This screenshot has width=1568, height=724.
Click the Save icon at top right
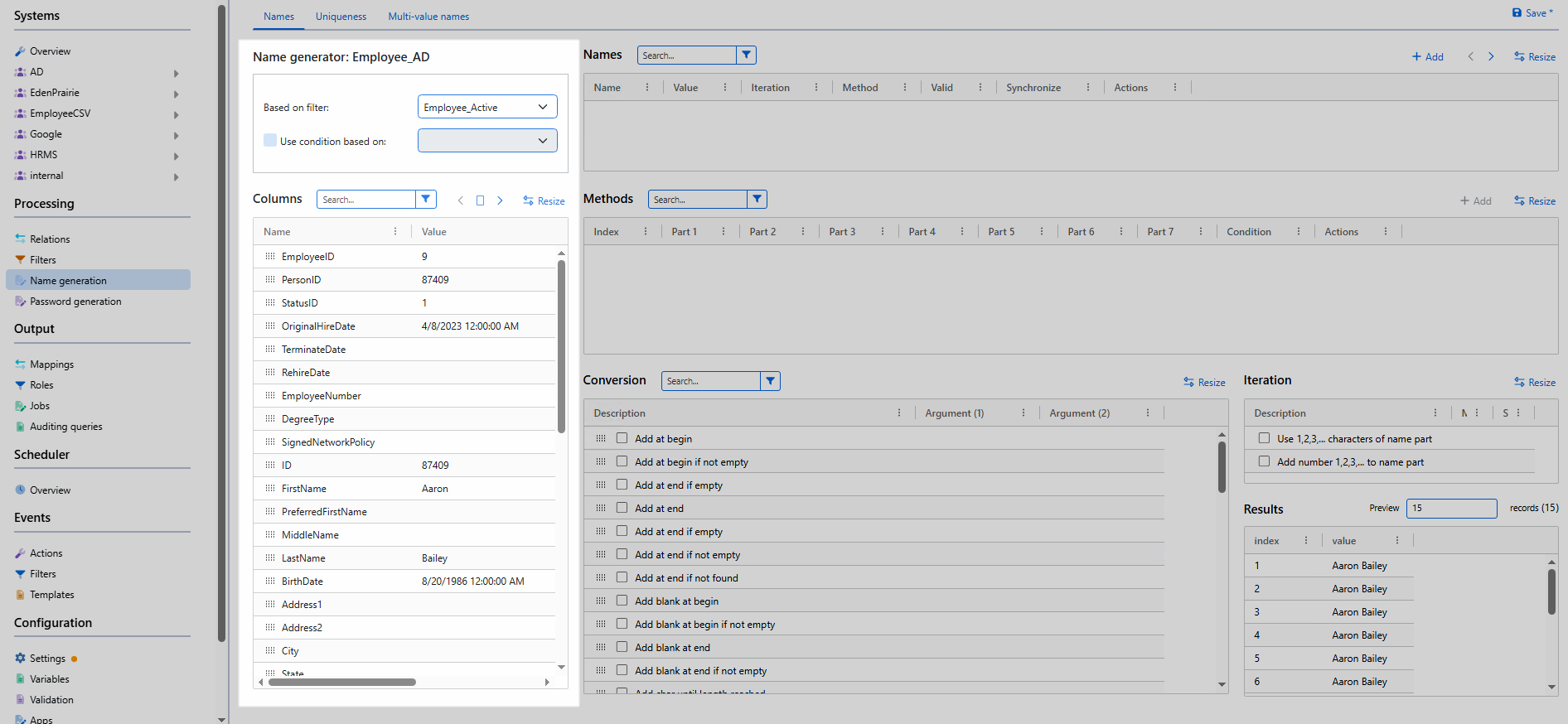(x=1517, y=13)
